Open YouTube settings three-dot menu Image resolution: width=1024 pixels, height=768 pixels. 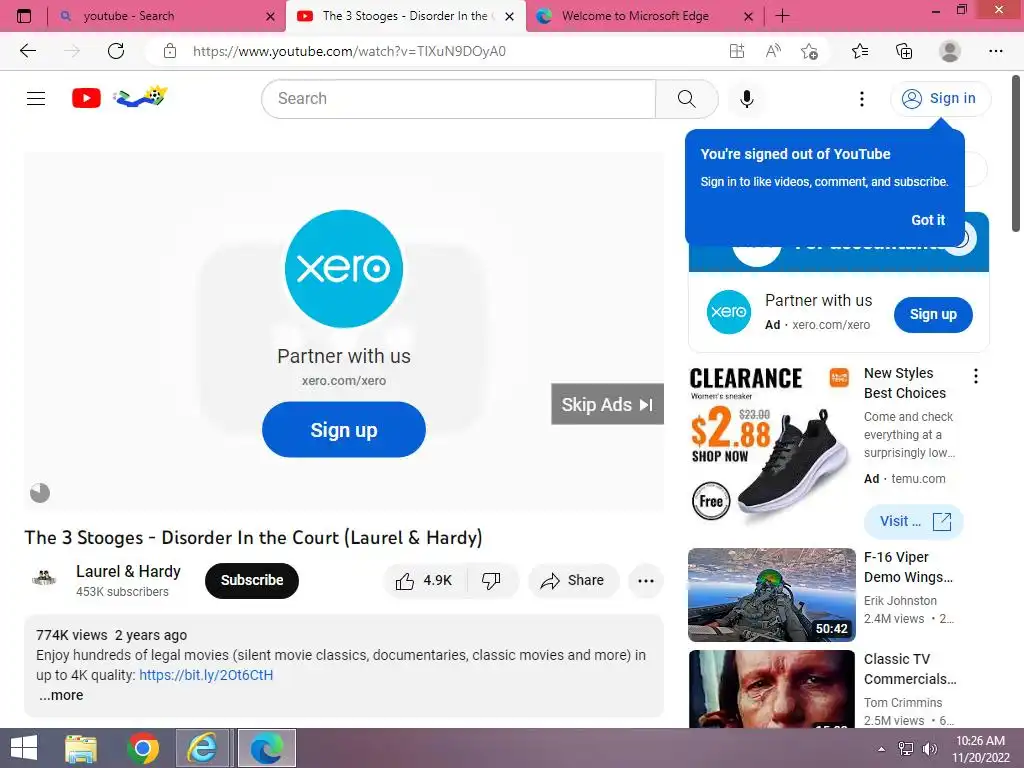[862, 99]
